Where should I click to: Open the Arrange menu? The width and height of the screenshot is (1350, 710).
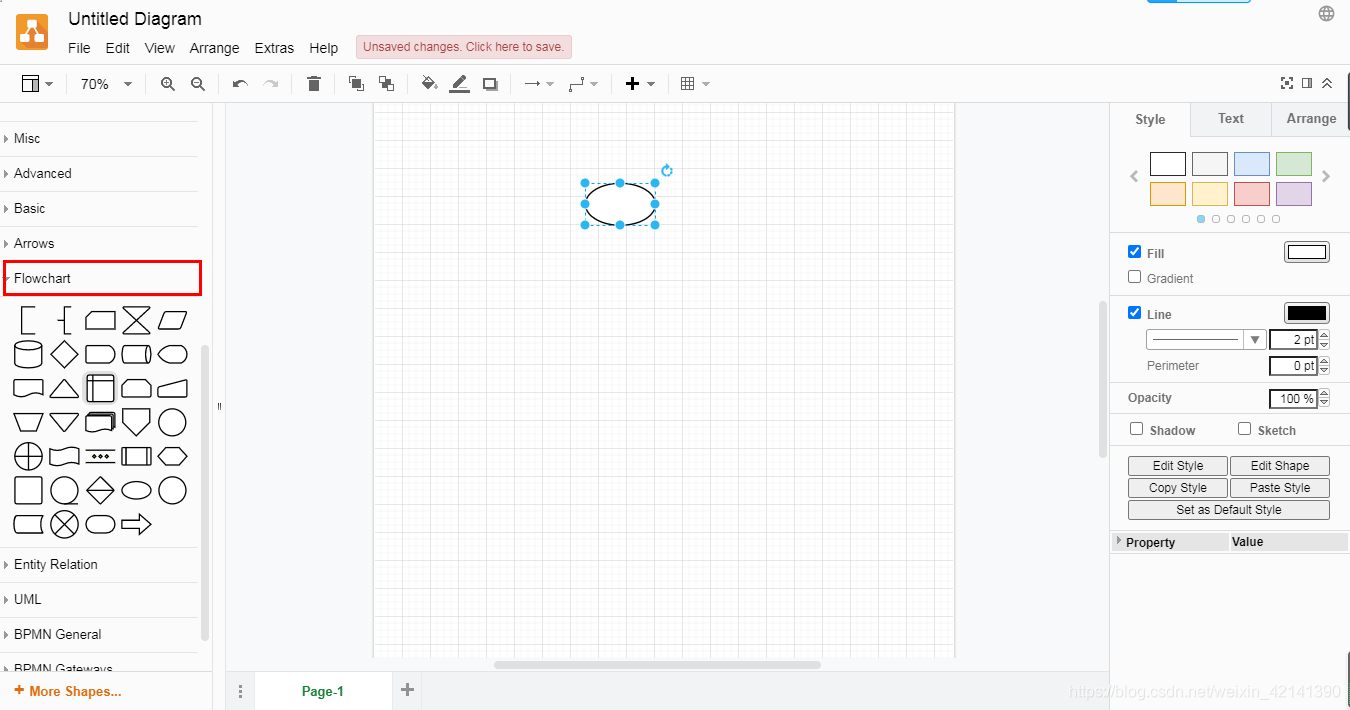pyautogui.click(x=214, y=48)
